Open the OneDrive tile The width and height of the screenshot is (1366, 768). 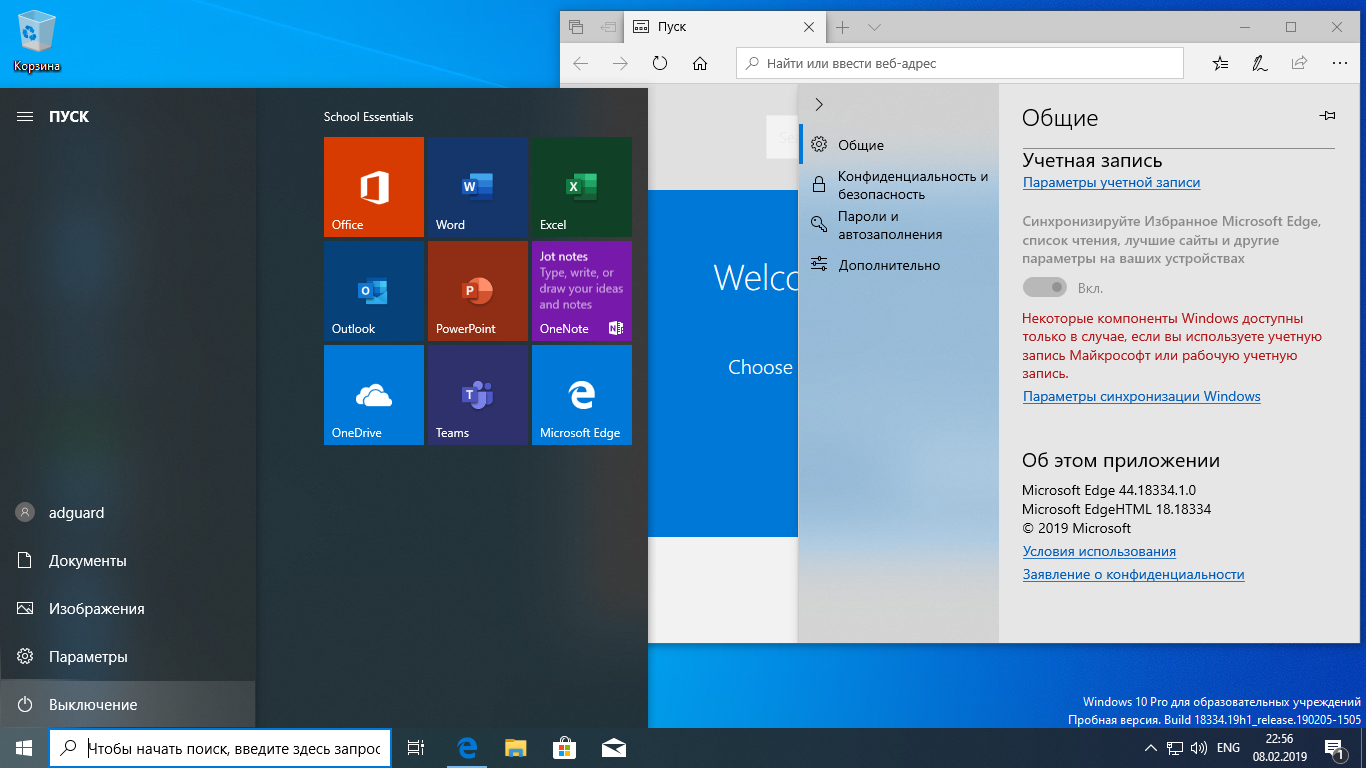[x=374, y=395]
